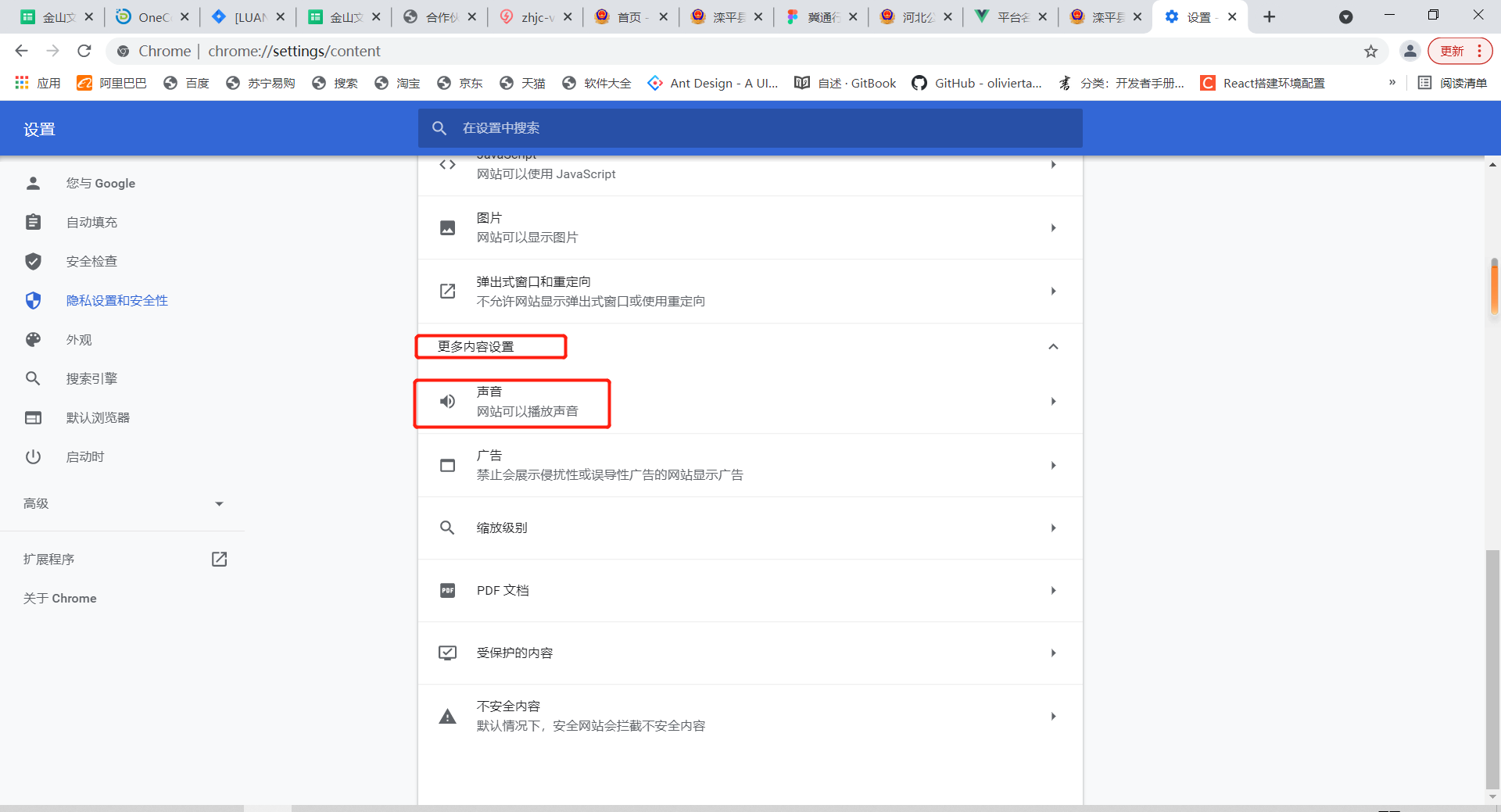Open the tab search dropdown in title bar

coord(1346,17)
